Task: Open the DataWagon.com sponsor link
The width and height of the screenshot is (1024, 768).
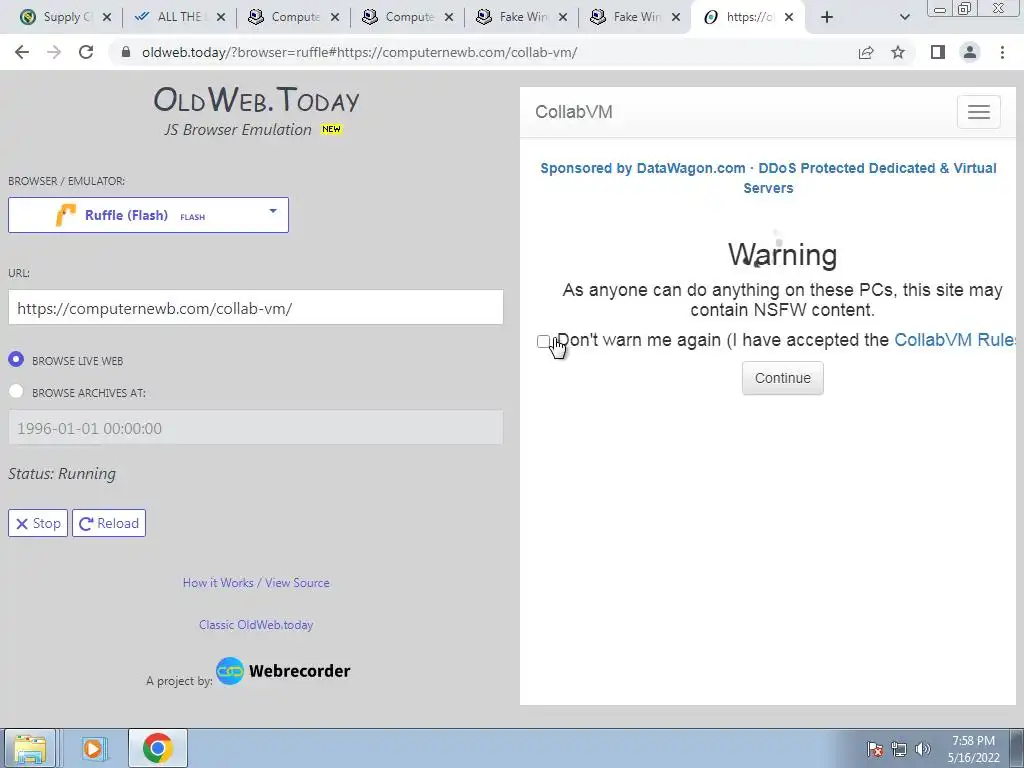Action: click(768, 178)
